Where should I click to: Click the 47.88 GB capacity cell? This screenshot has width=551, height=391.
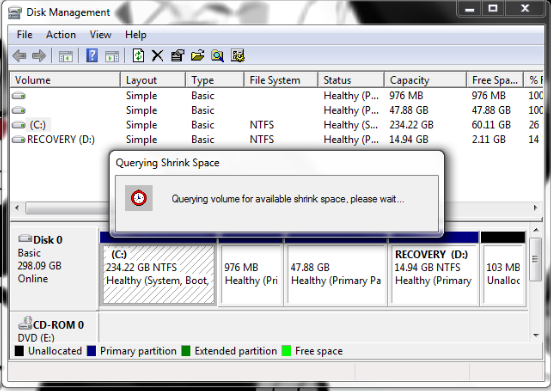click(x=409, y=110)
